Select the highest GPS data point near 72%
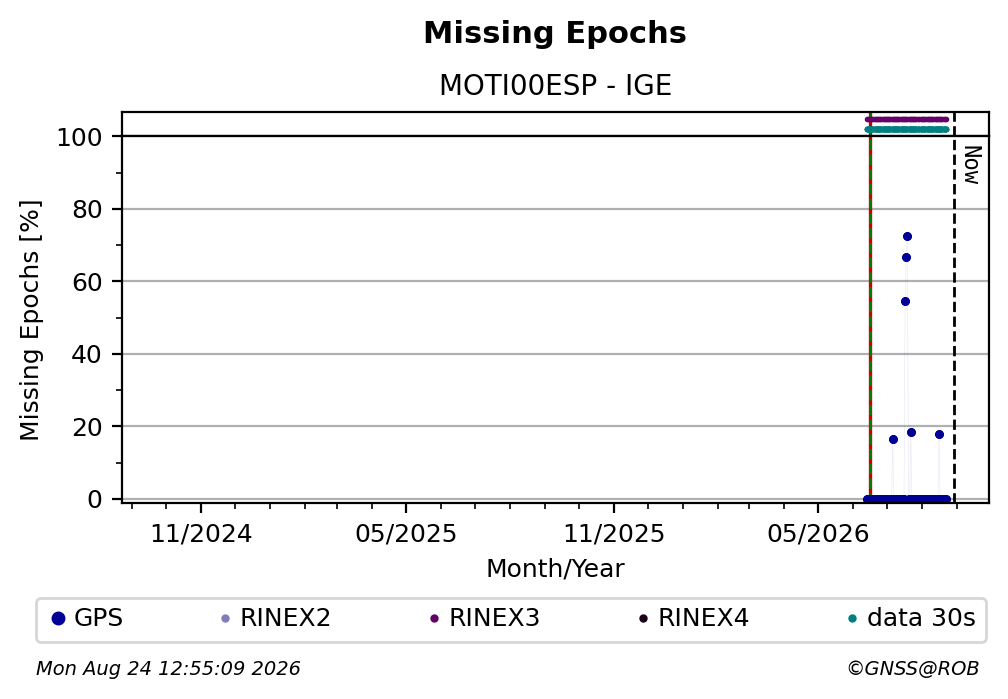The height and width of the screenshot is (699, 1008). 907,237
